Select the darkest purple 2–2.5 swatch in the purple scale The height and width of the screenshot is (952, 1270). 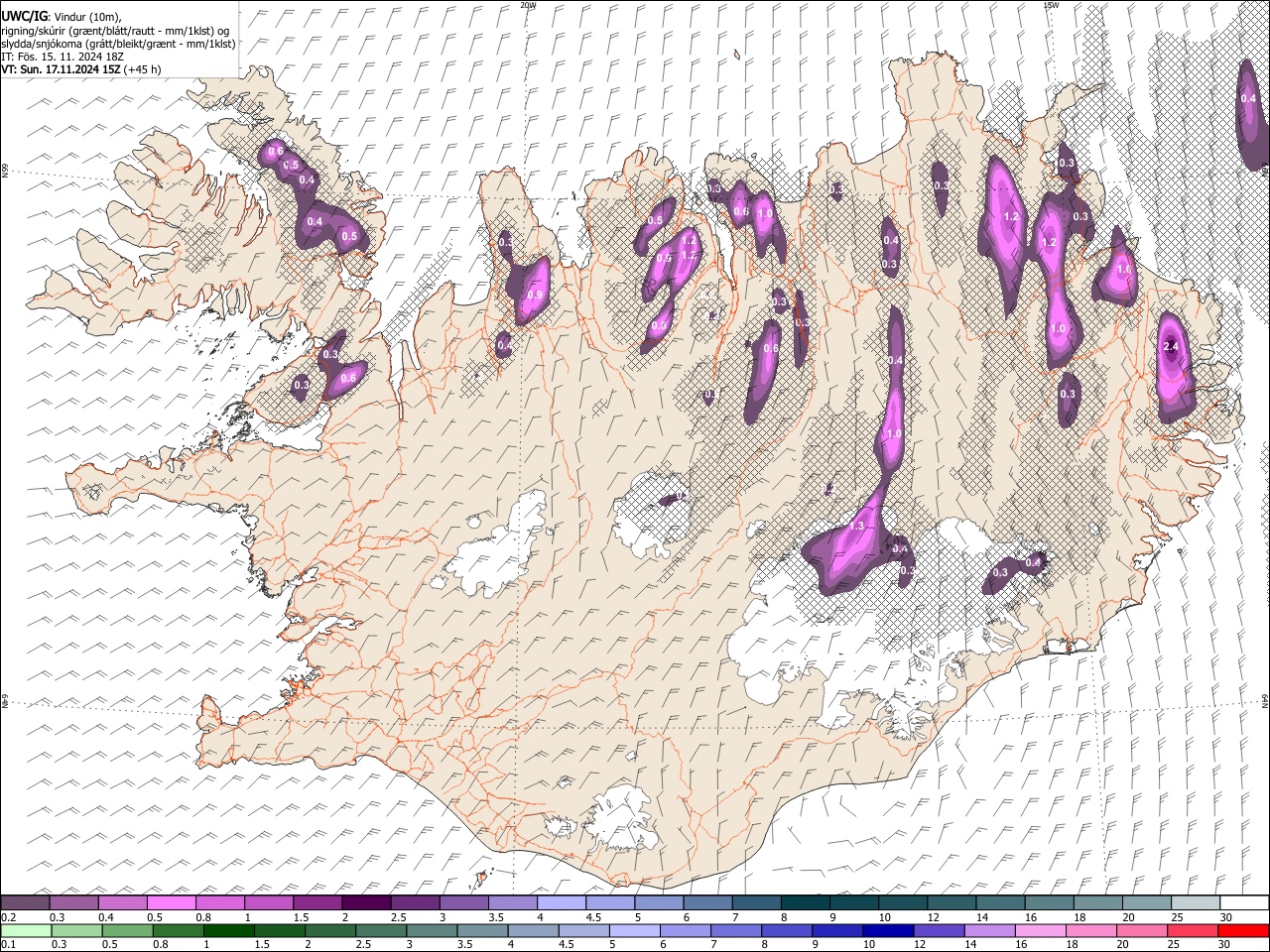pyautogui.click(x=366, y=902)
